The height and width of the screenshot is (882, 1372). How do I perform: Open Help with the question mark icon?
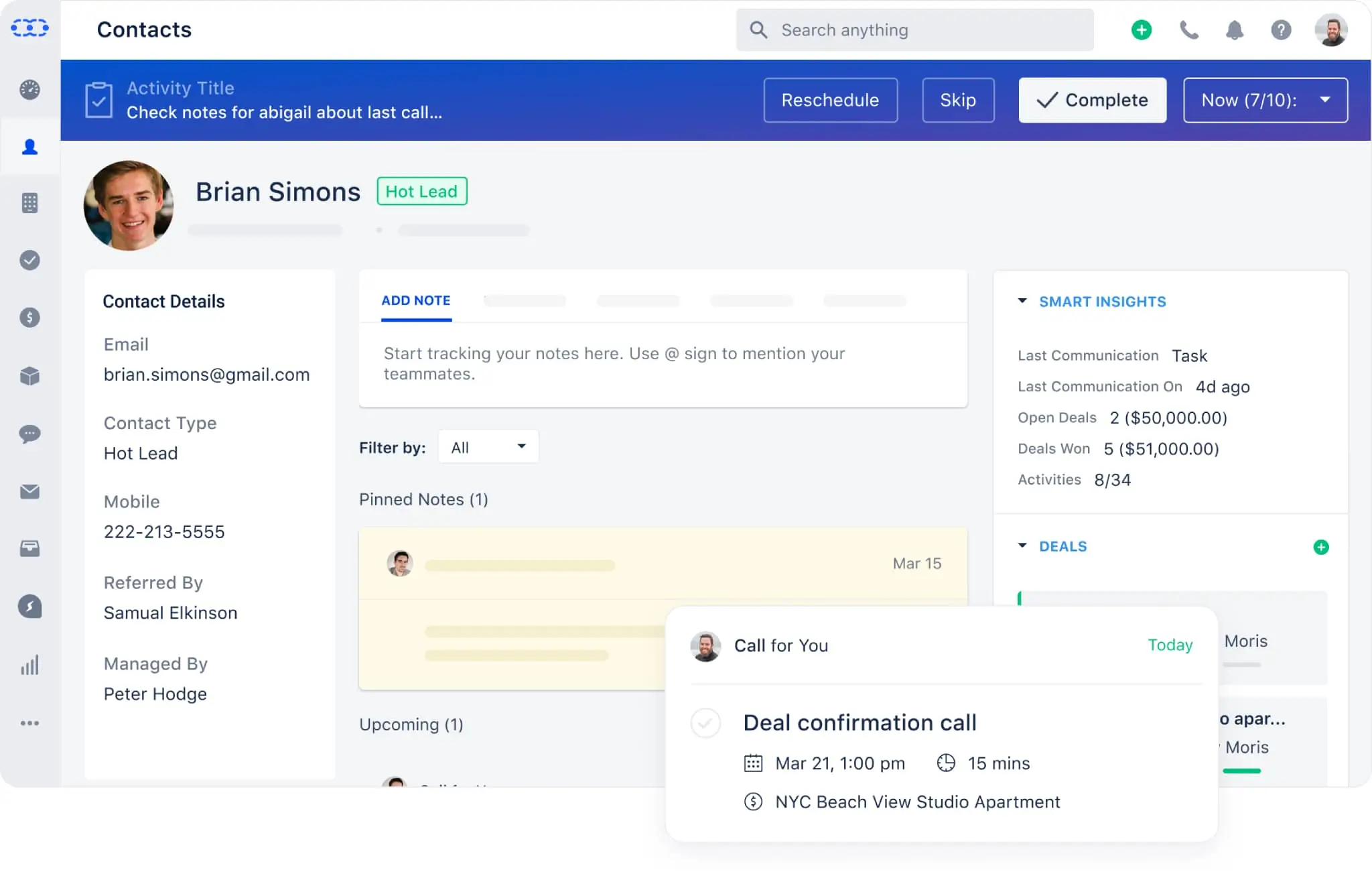1281,29
